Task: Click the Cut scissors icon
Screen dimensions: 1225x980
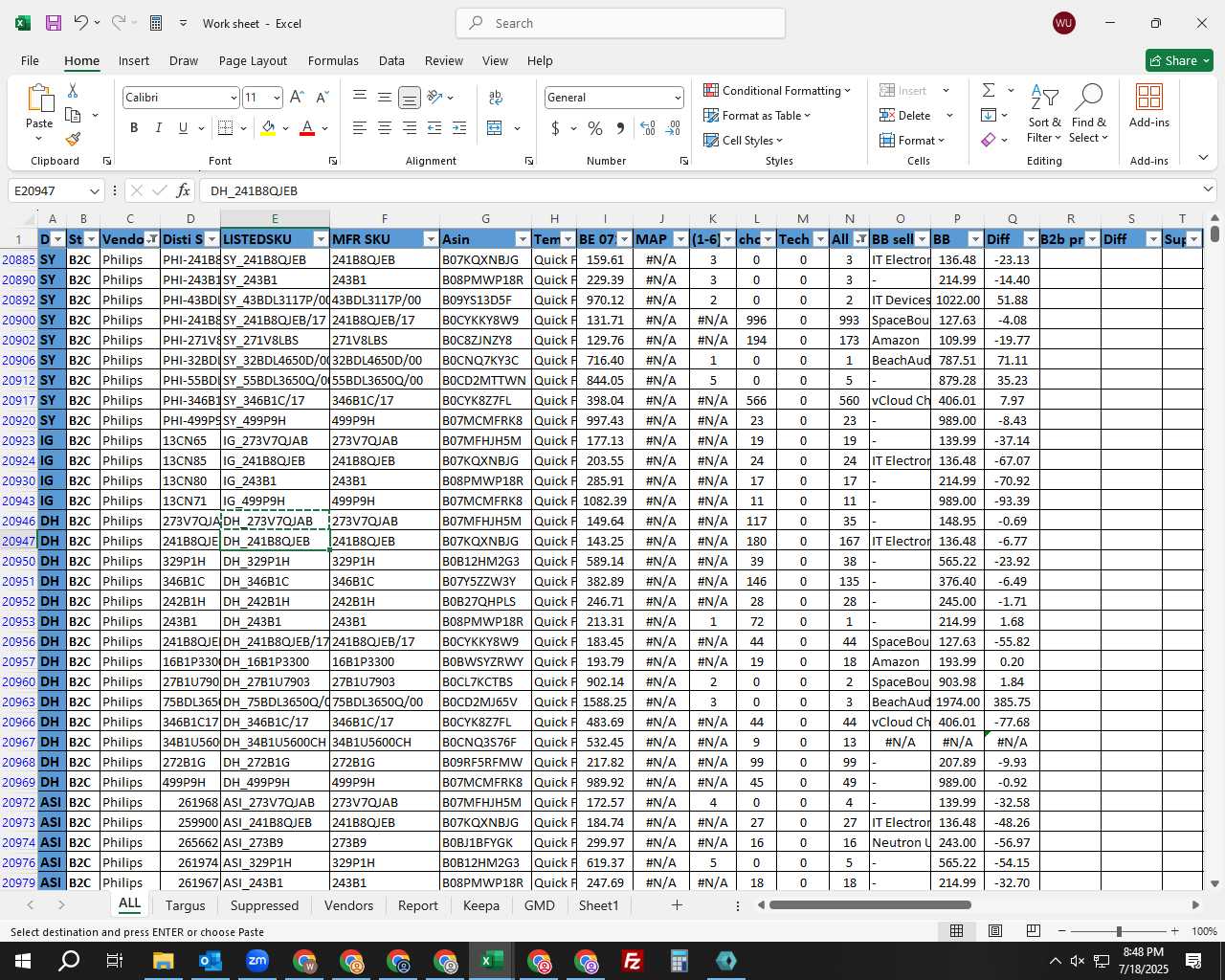Action: [x=73, y=90]
